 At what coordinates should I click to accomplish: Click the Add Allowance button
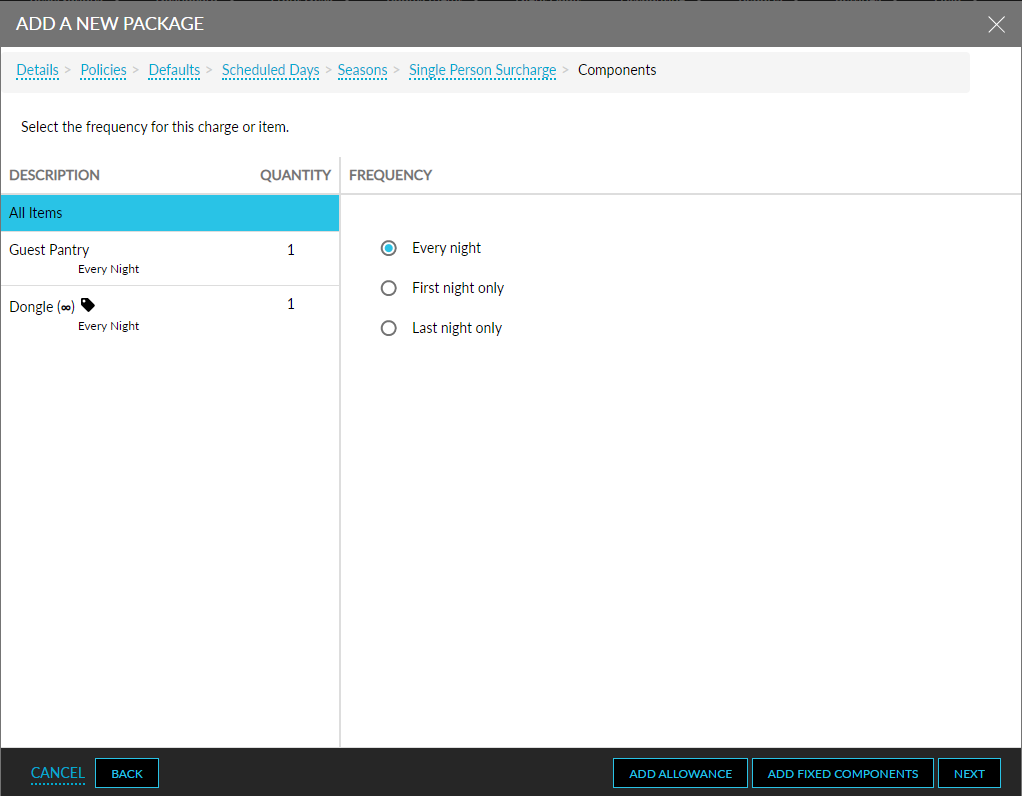click(680, 773)
